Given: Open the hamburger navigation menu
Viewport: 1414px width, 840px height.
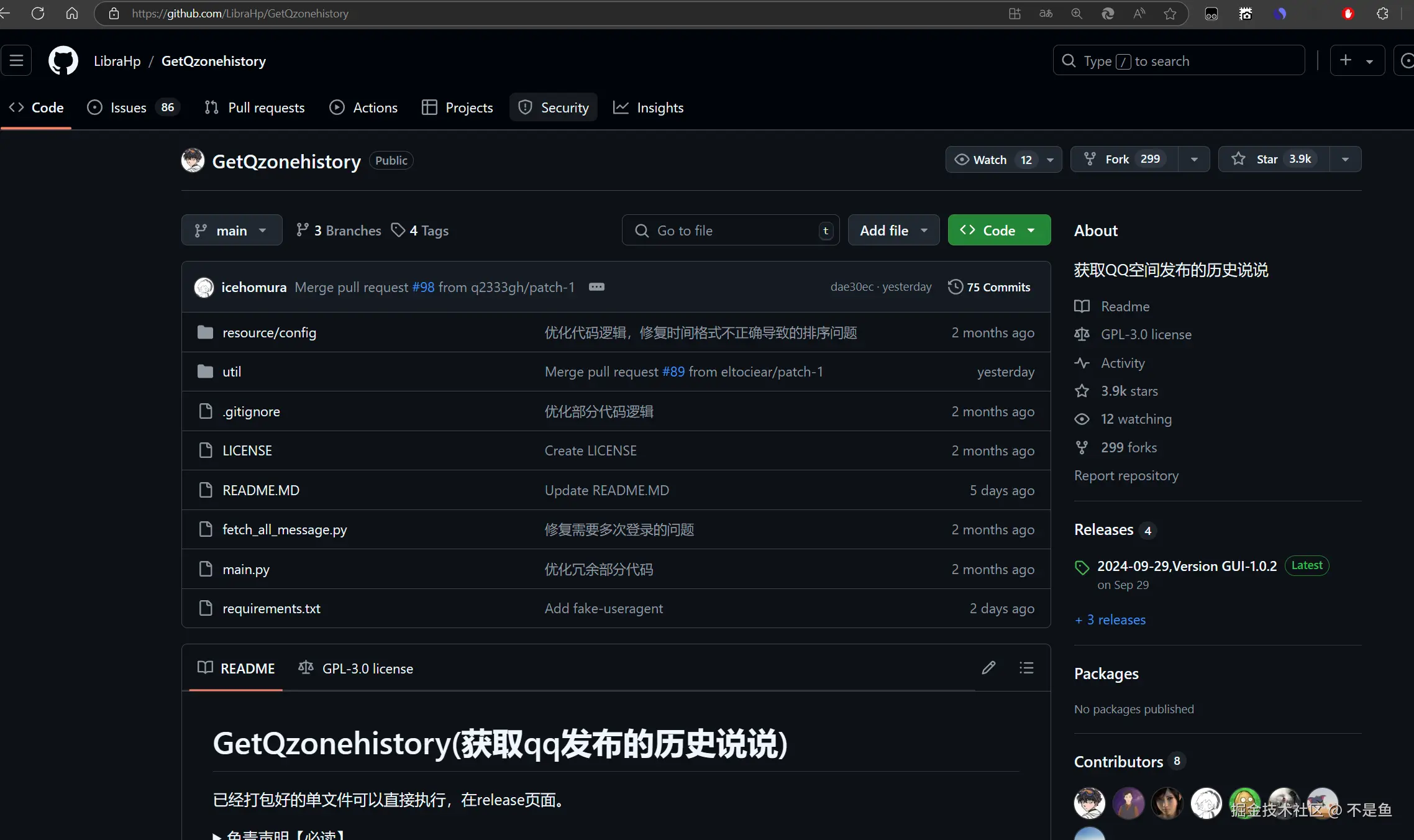Looking at the screenshot, I should coord(16,61).
